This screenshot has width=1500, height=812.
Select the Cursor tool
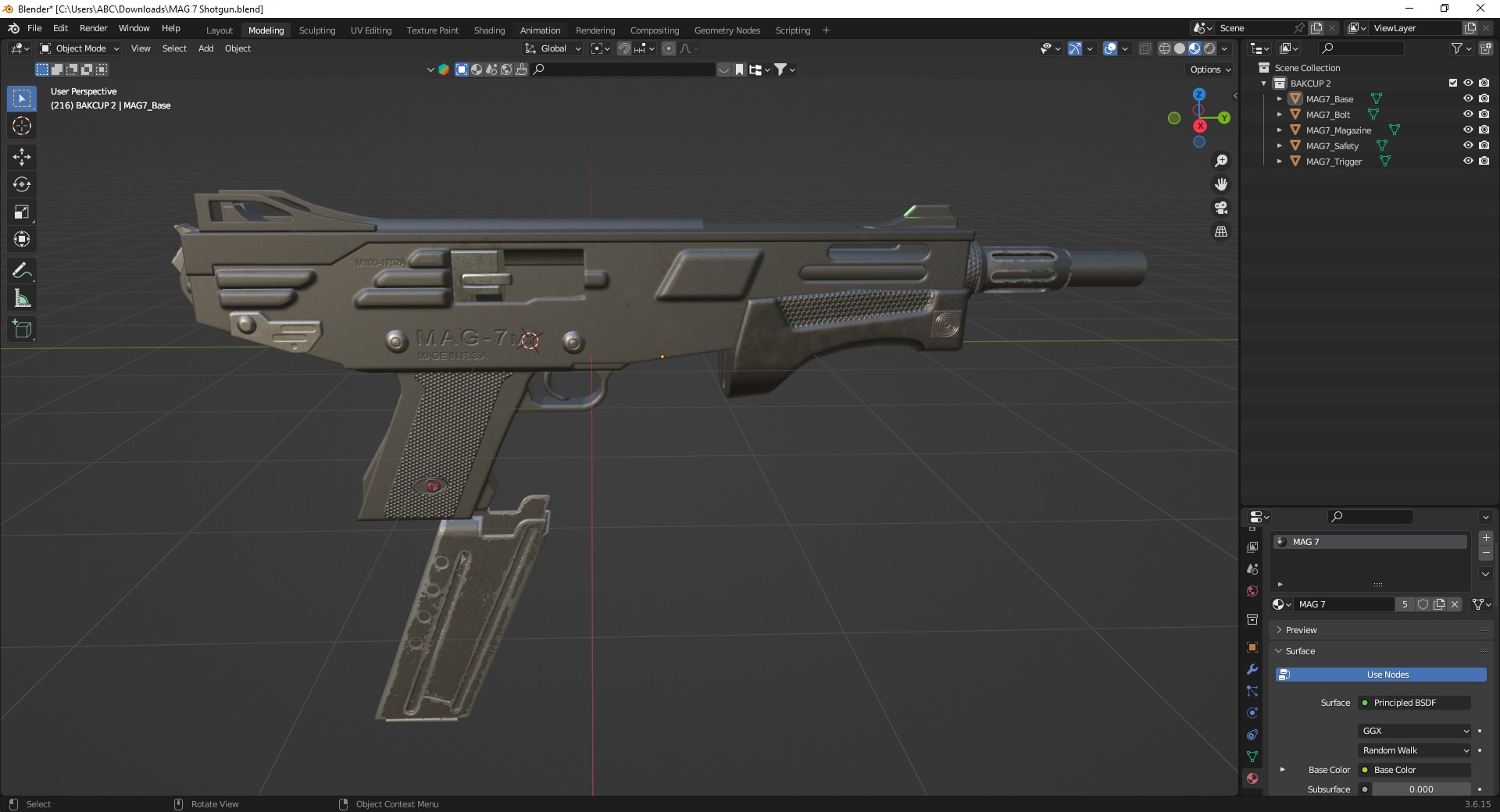click(x=22, y=126)
